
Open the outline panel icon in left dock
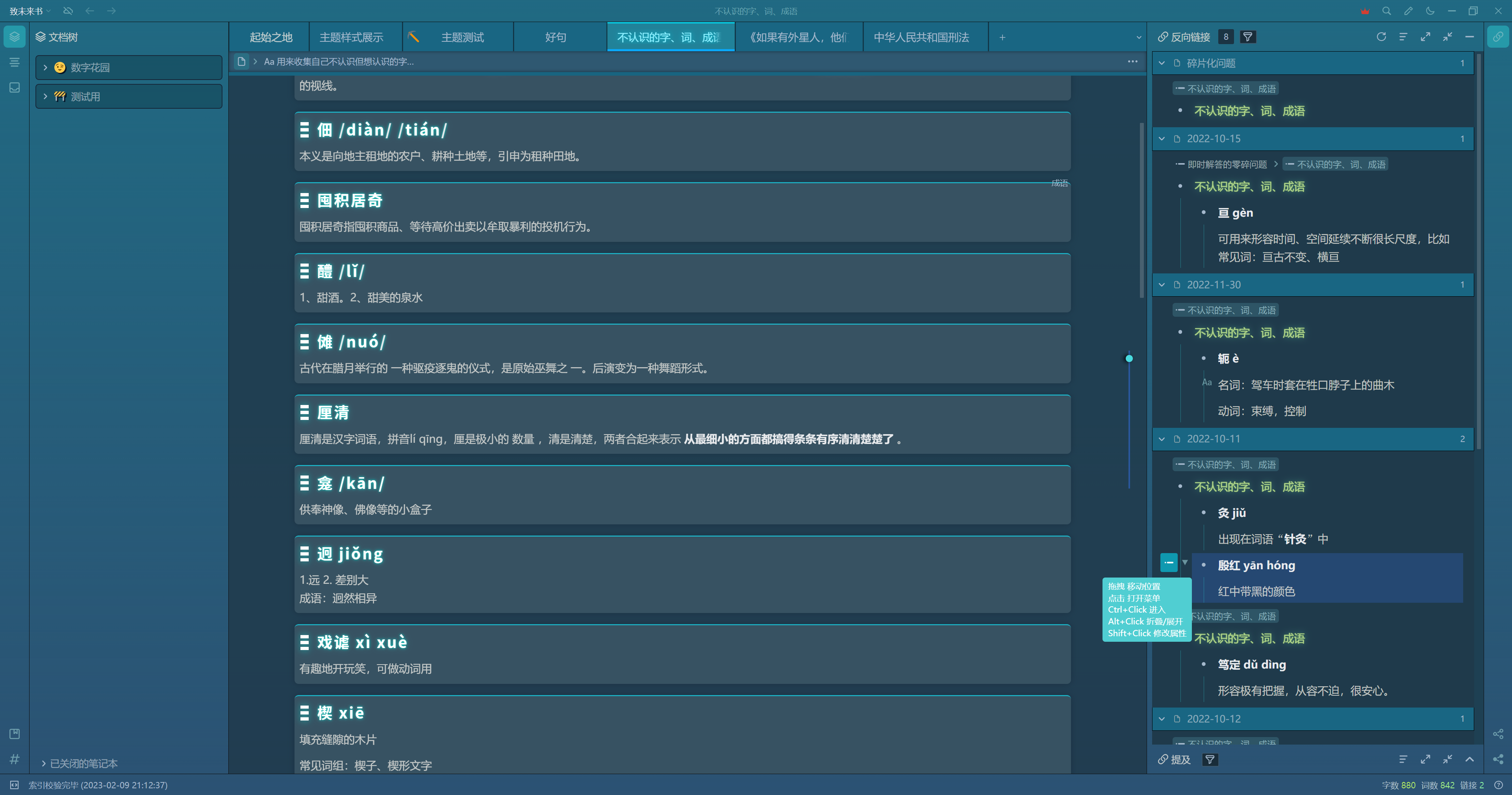(x=15, y=62)
